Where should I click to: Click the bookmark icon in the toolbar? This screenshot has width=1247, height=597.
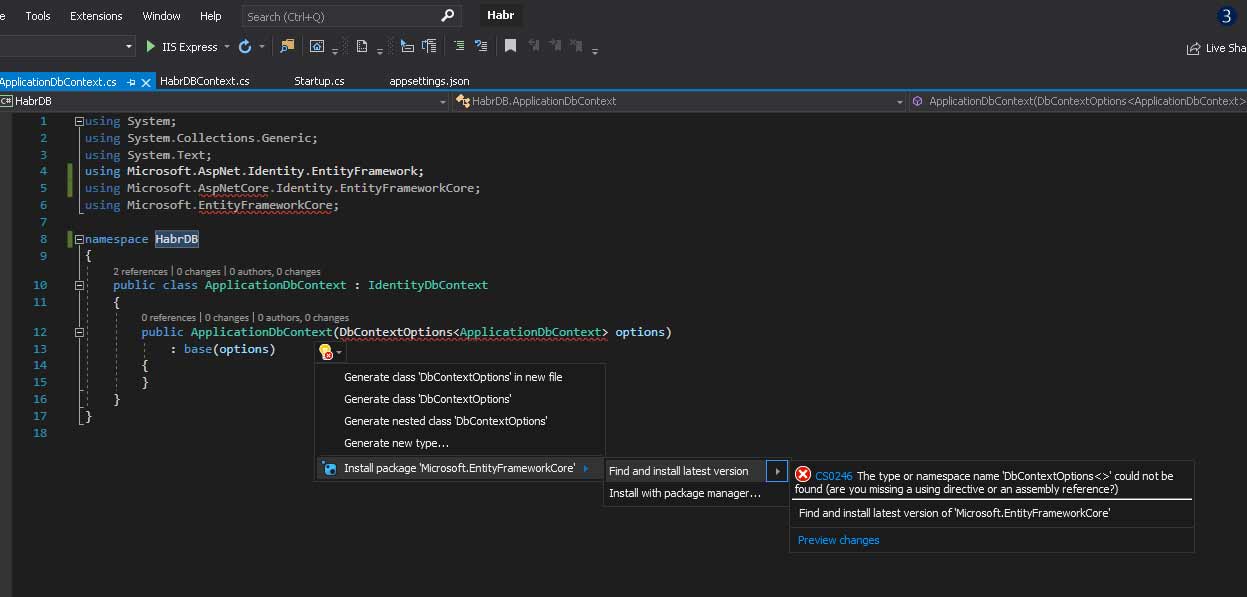point(510,46)
